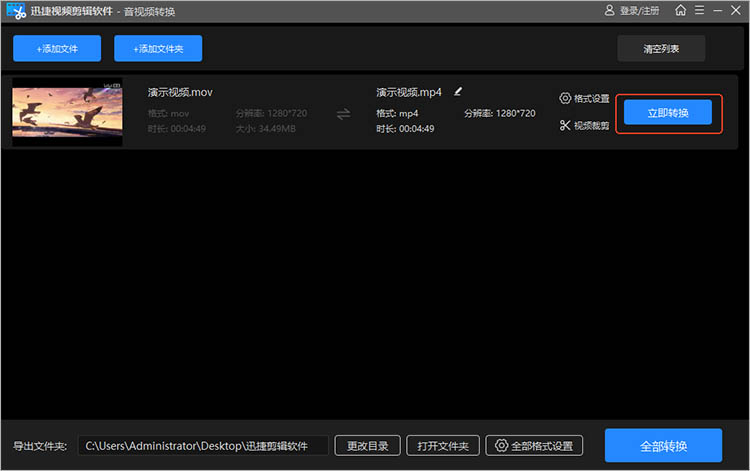The height and width of the screenshot is (471, 750).
Task: Click the user account icon
Action: pyautogui.click(x=609, y=10)
